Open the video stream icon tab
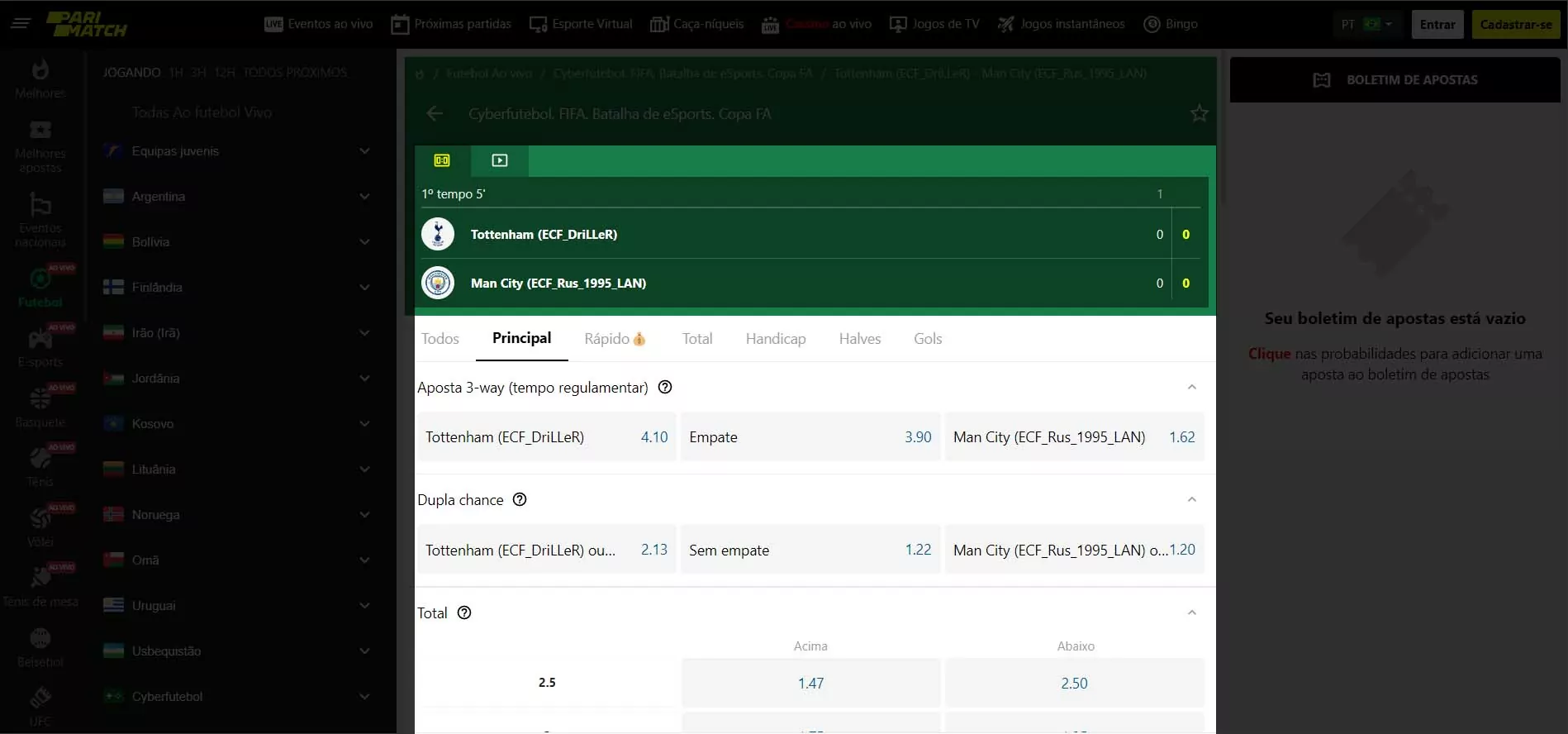Viewport: 1568px width, 734px height. pyautogui.click(x=500, y=160)
